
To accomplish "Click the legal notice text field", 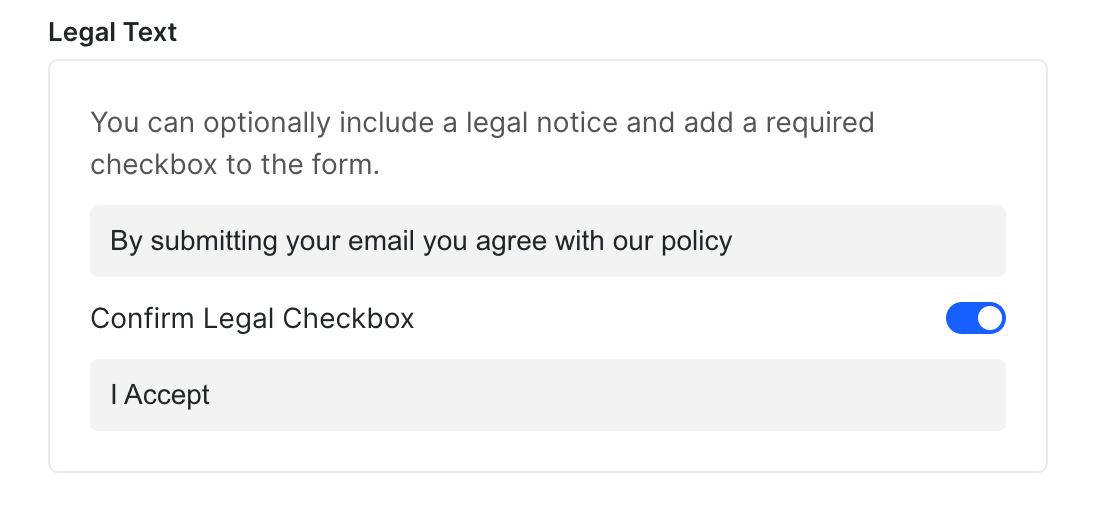I will (547, 241).
